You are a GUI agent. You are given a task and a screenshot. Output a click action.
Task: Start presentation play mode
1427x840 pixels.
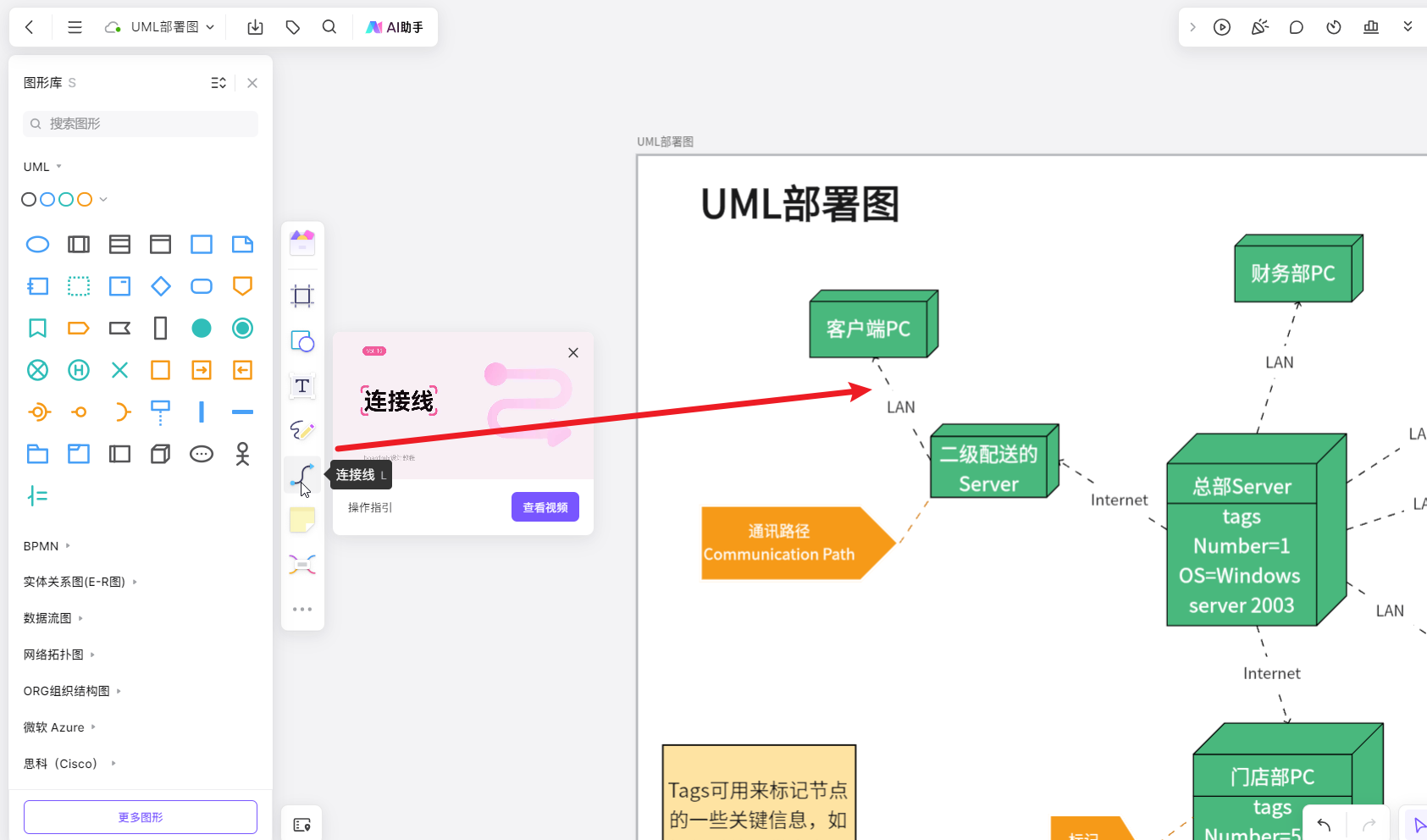[1222, 26]
